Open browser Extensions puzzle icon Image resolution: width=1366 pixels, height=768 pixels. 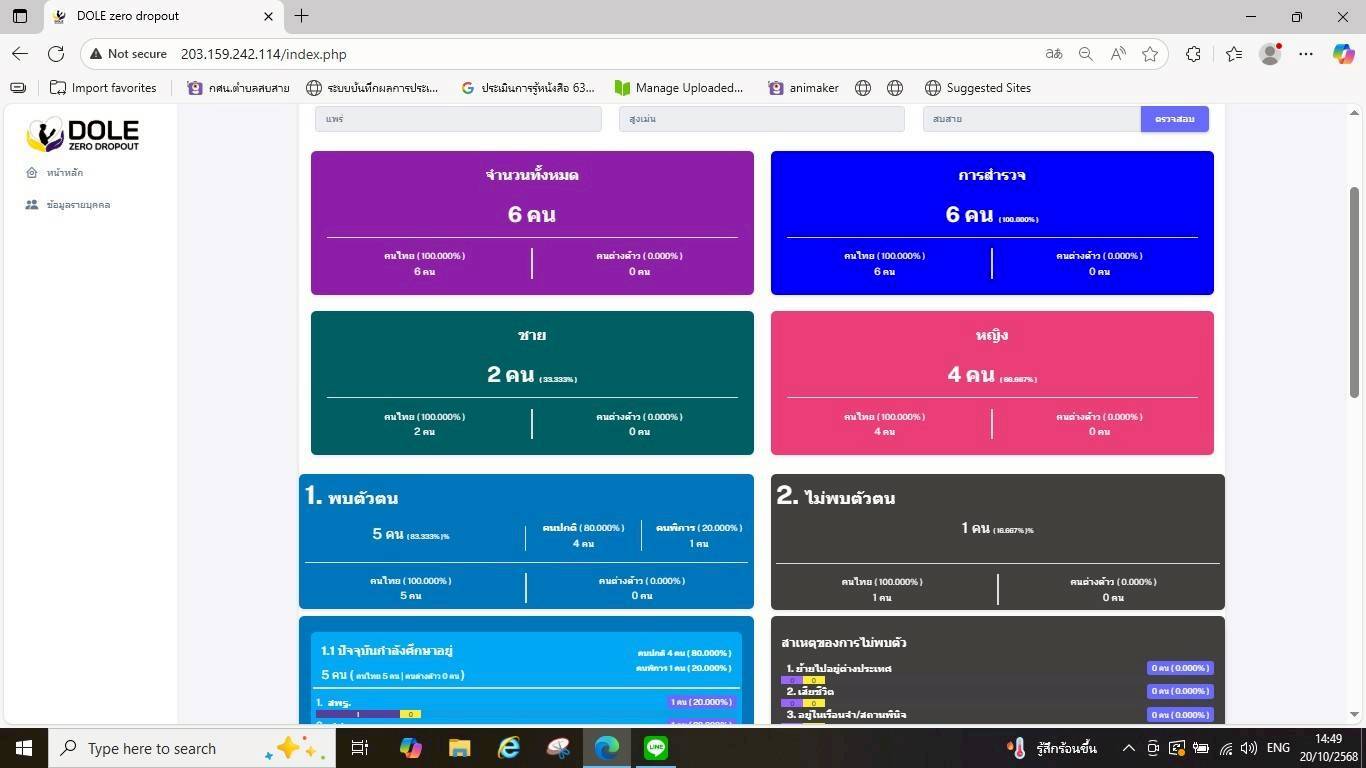[1193, 54]
